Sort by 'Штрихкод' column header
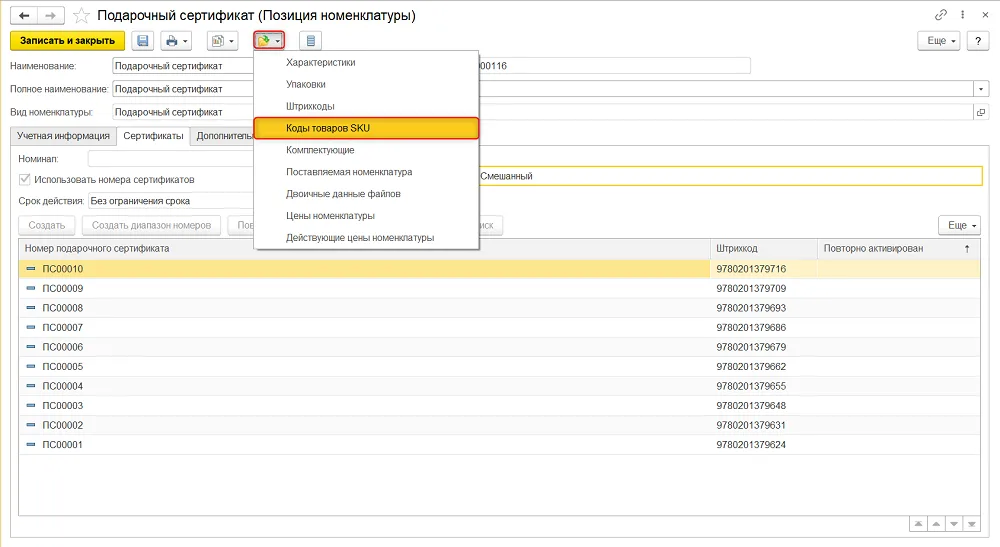This screenshot has width=1000, height=547. [x=763, y=248]
